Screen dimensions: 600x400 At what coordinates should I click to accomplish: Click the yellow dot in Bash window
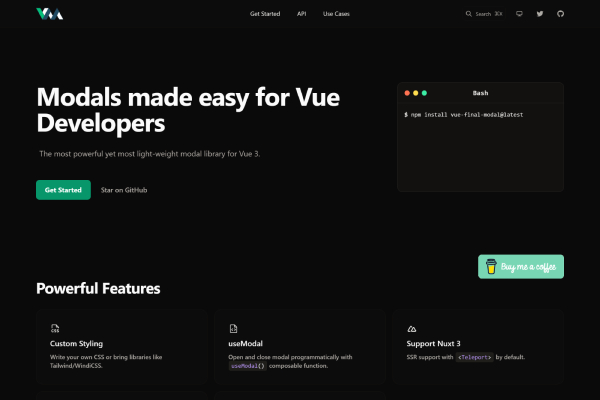coord(416,93)
